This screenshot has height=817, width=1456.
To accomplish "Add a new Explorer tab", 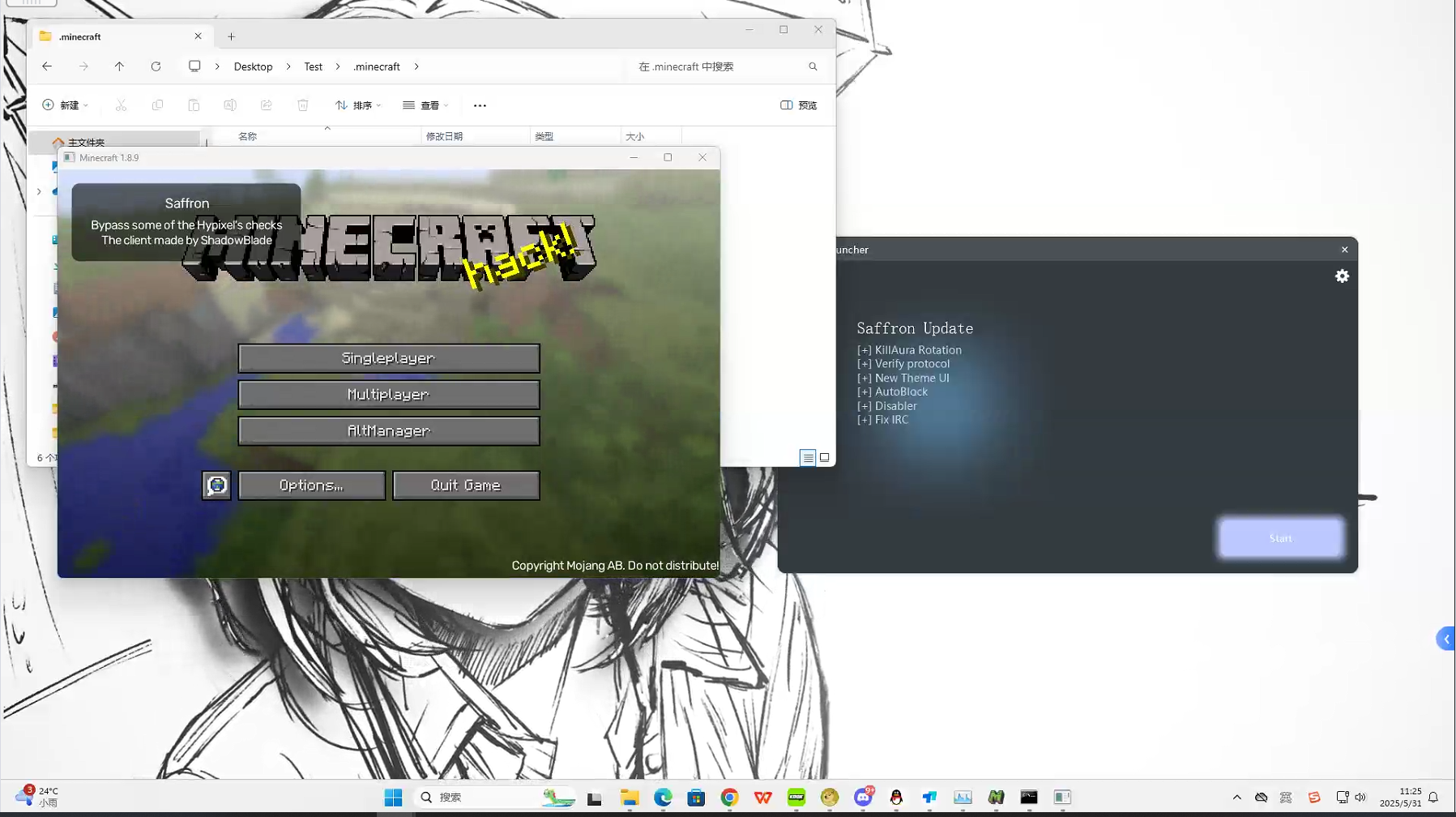I will coord(231,36).
